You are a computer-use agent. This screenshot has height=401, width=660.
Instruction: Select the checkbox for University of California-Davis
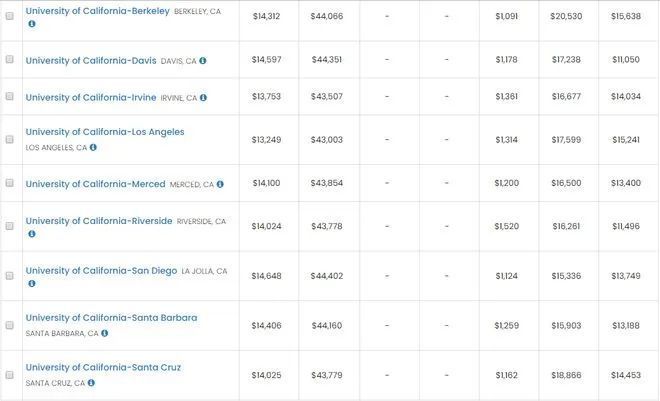(x=9, y=59)
